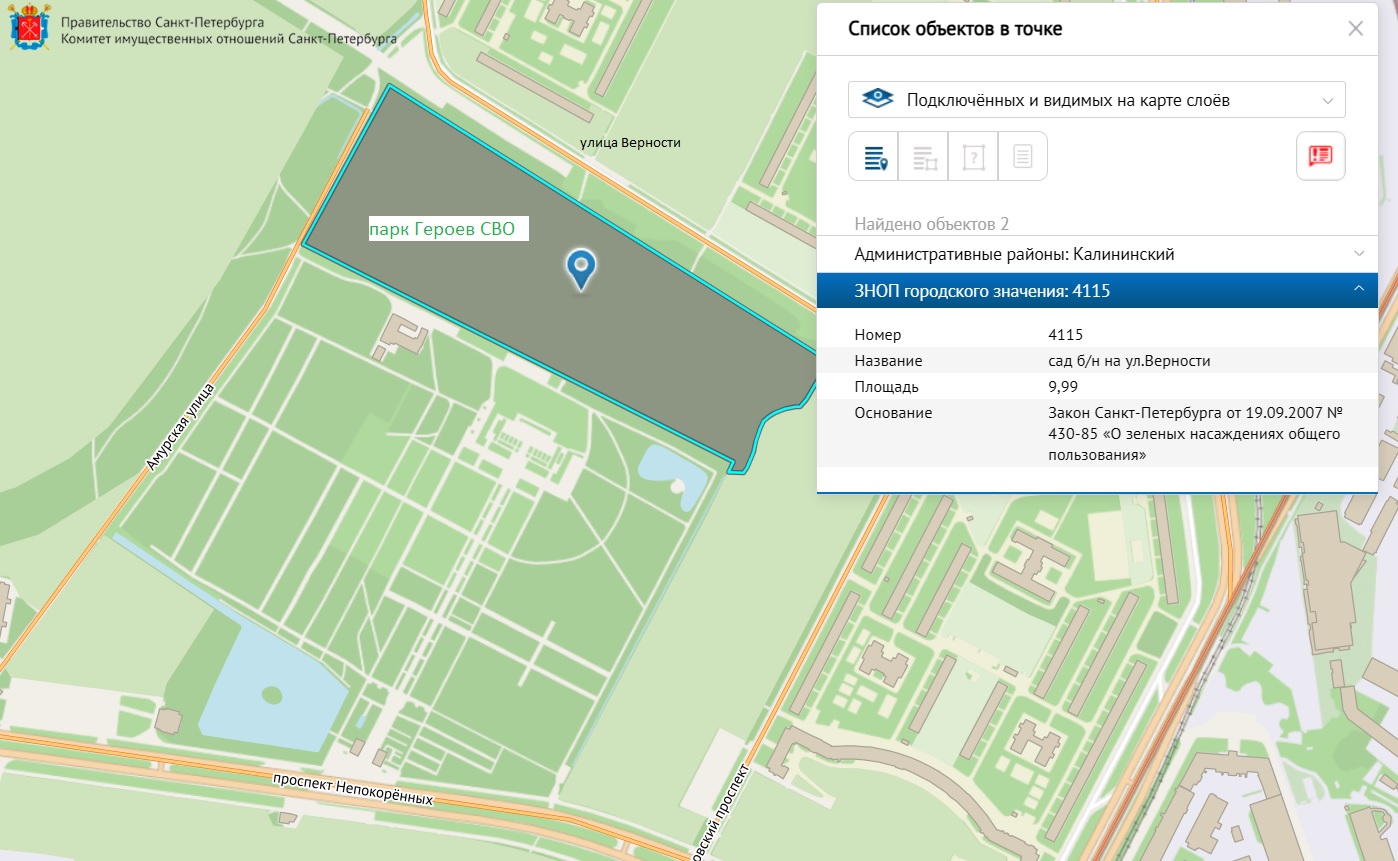Click the blue location pin marker

click(581, 269)
